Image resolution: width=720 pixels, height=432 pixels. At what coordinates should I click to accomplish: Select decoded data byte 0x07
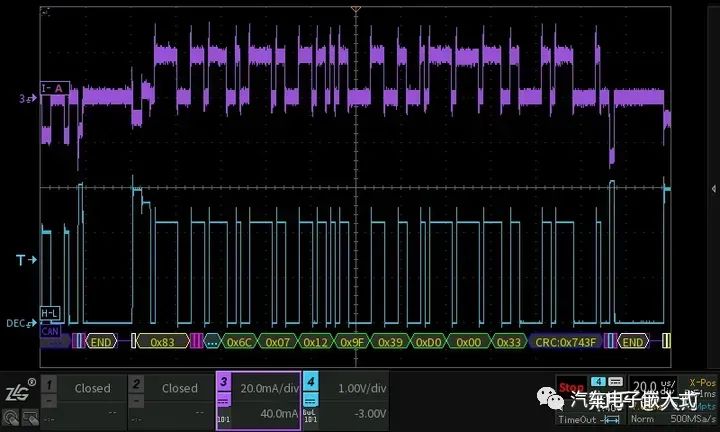(277, 342)
